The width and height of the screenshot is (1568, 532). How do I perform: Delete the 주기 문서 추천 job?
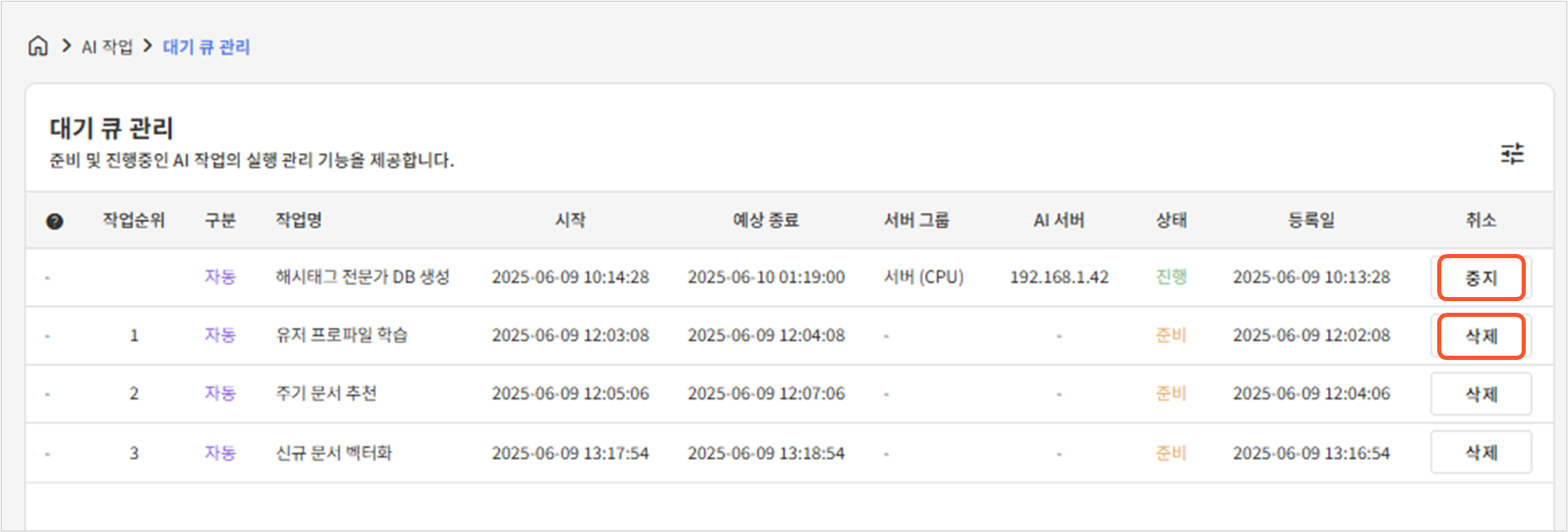[x=1480, y=394]
